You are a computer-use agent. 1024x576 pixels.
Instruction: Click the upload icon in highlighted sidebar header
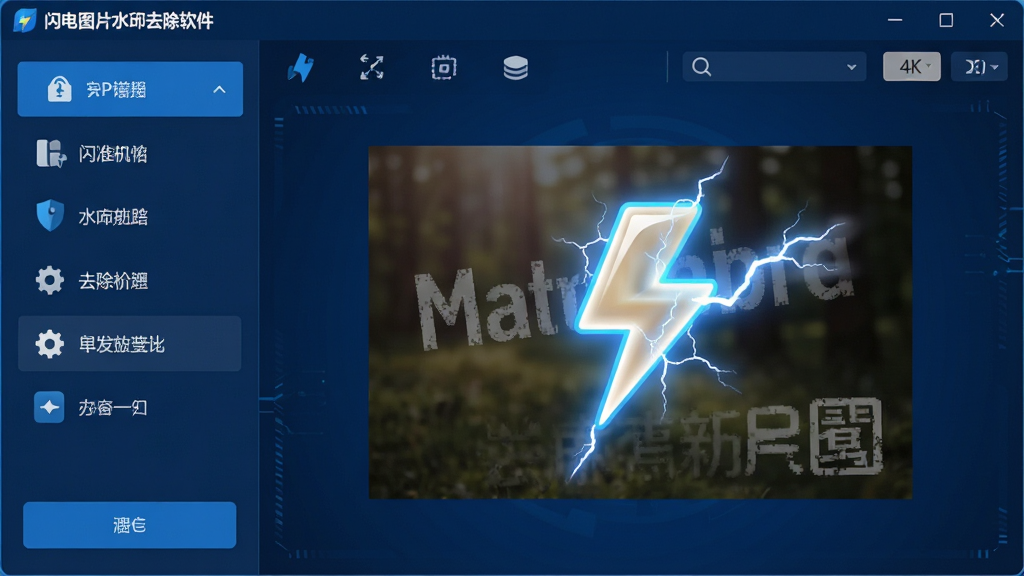click(x=59, y=89)
